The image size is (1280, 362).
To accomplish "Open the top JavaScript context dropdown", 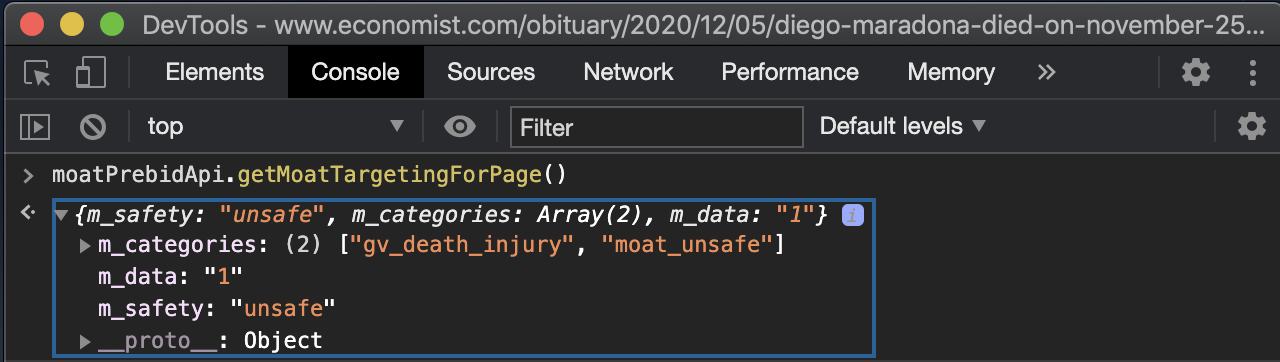I will point(275,126).
